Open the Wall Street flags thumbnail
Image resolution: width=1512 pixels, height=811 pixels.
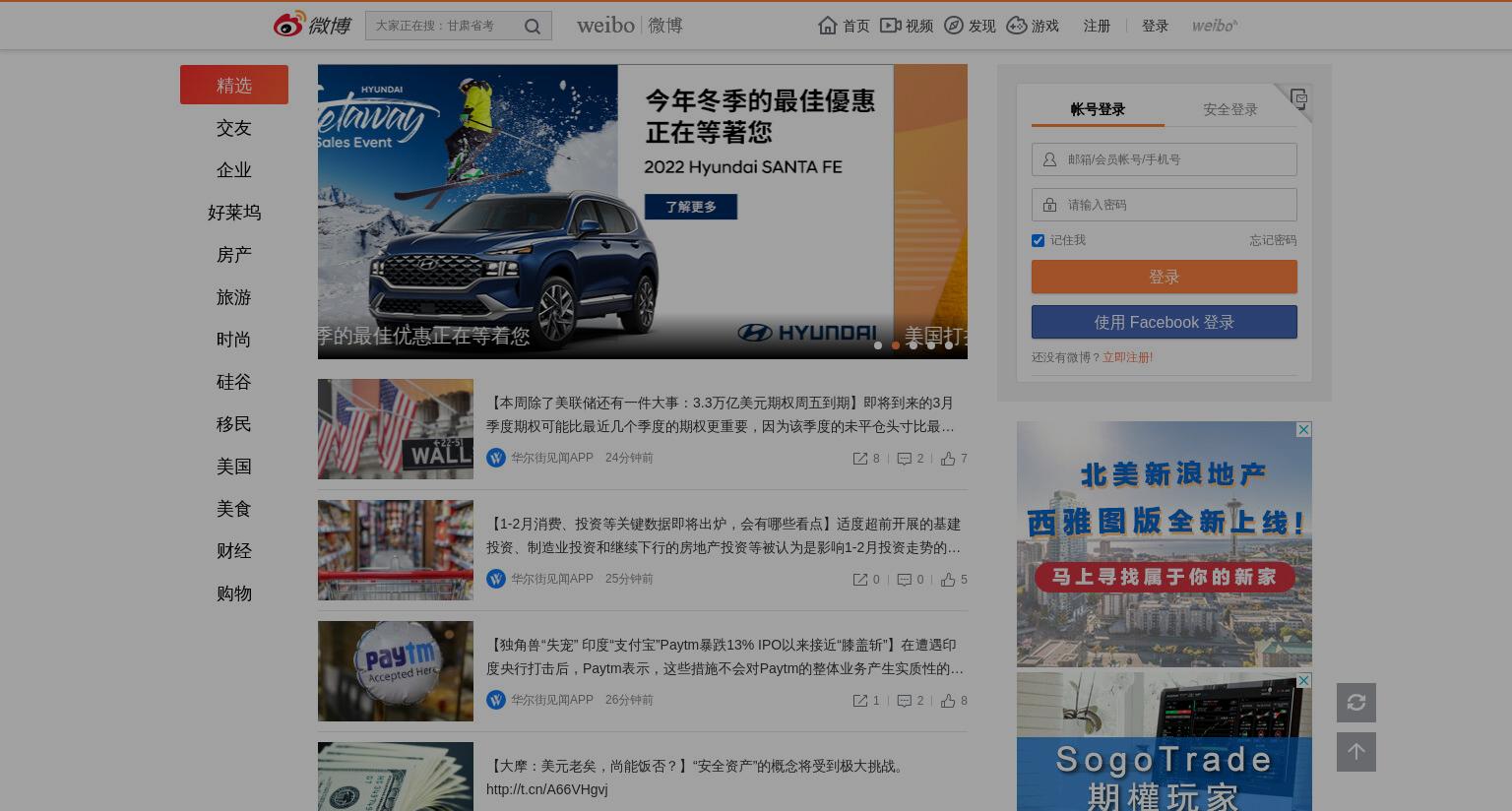click(x=396, y=429)
